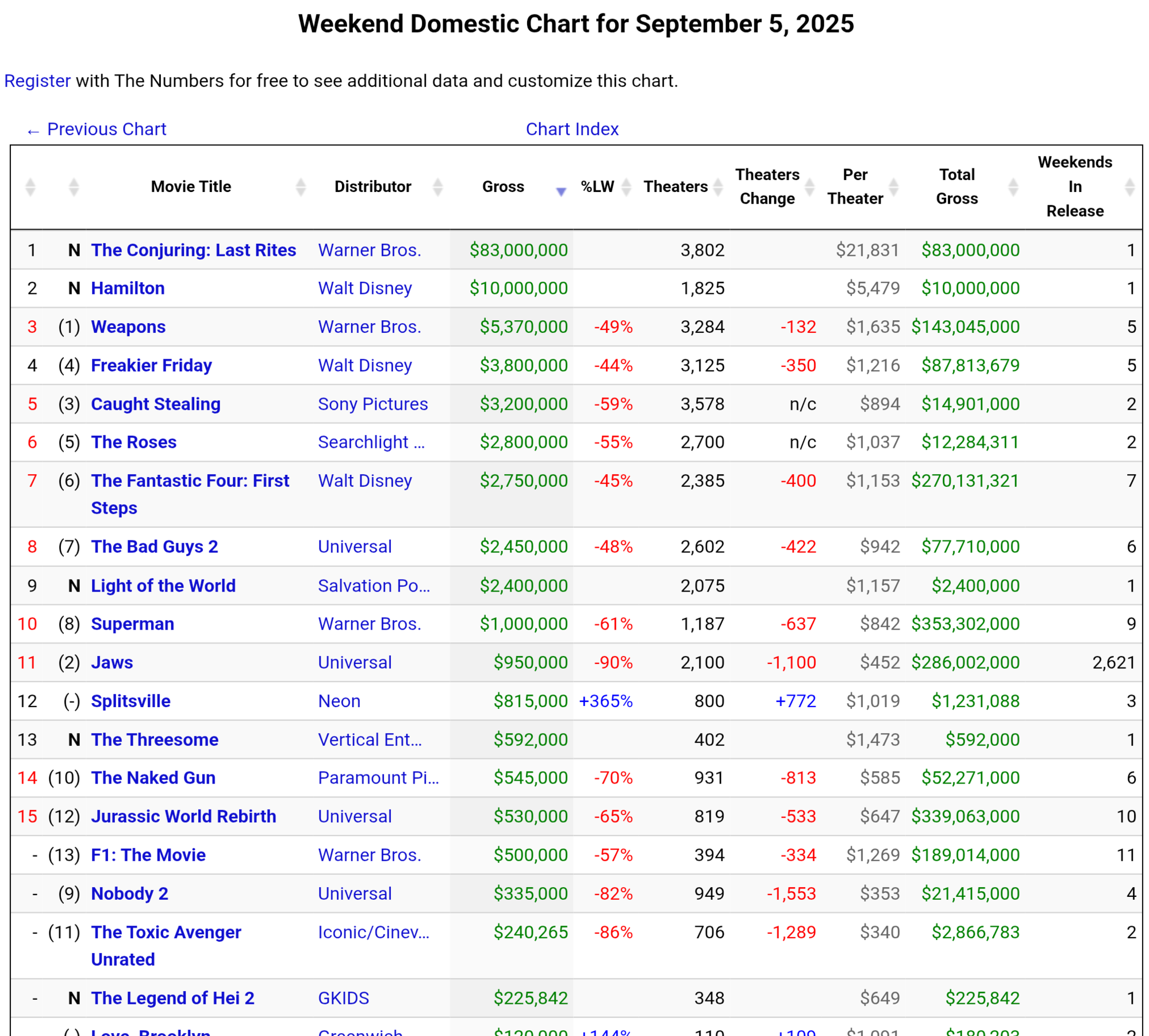Screen dimensions: 1149x1036
Task: Sort using the Theaters column arrows
Action: 718,187
